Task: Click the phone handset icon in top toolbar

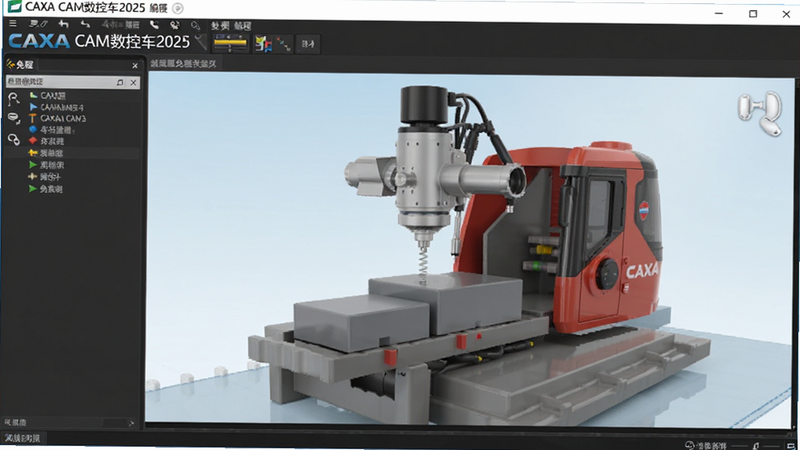Action: point(154,24)
